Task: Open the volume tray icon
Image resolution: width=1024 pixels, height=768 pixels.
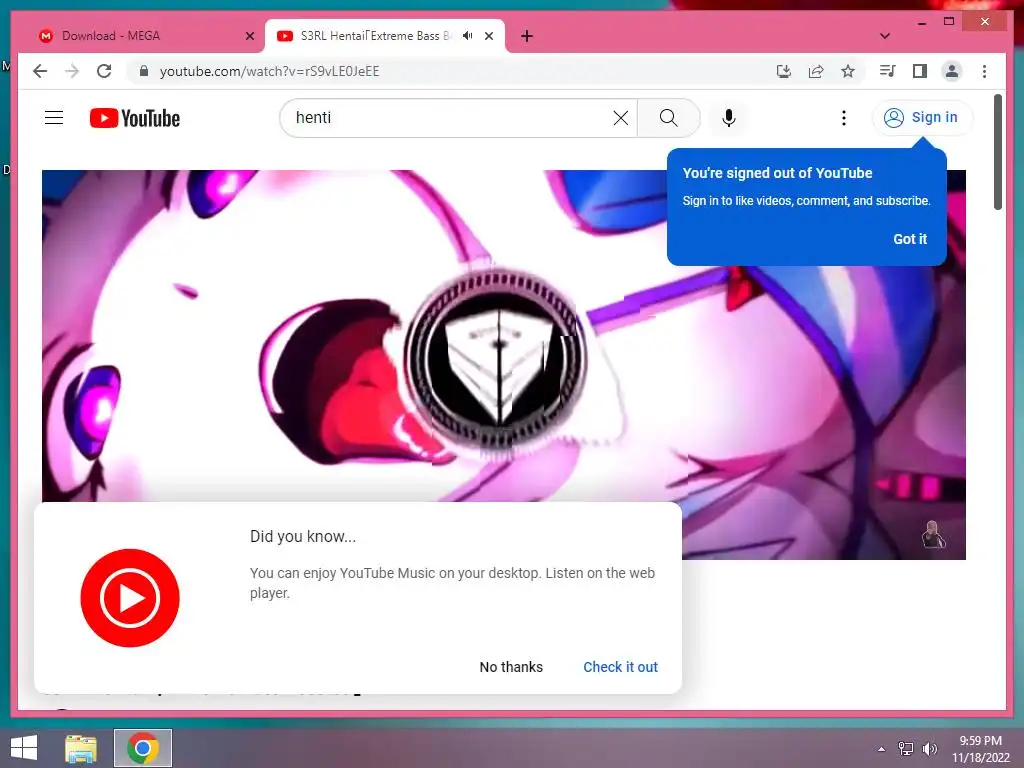Action: coord(930,749)
